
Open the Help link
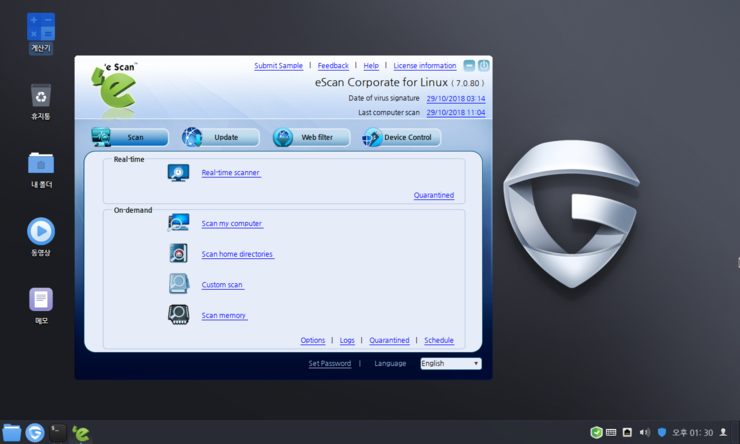coord(371,66)
